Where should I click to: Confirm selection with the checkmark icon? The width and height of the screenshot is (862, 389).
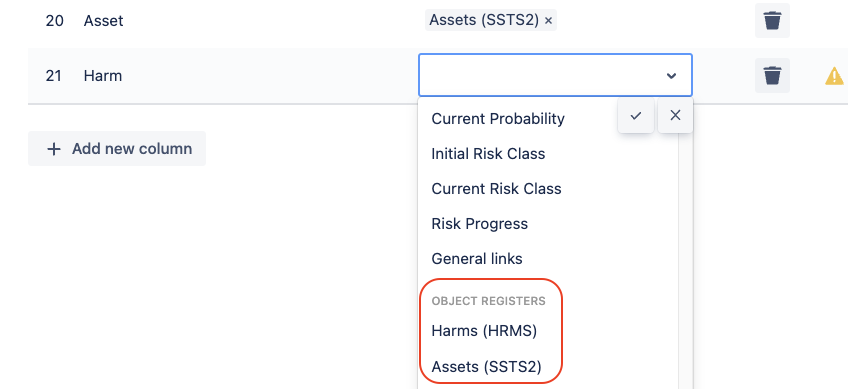(636, 115)
